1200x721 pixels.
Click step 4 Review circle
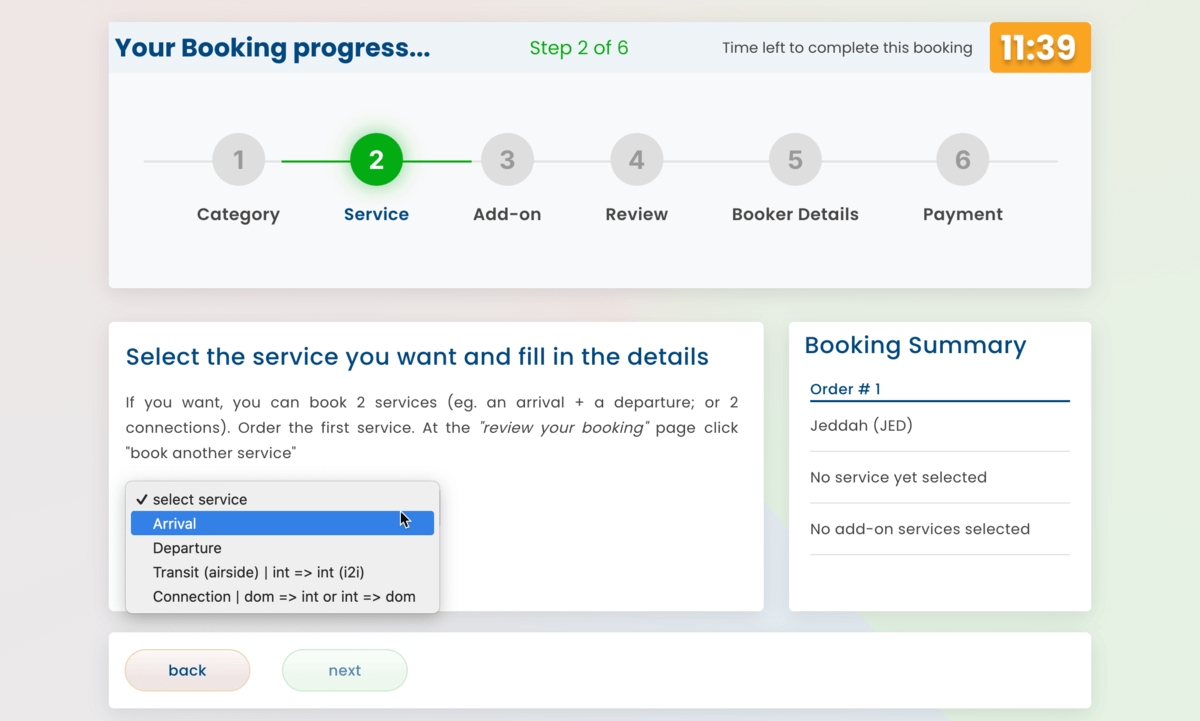(x=637, y=160)
